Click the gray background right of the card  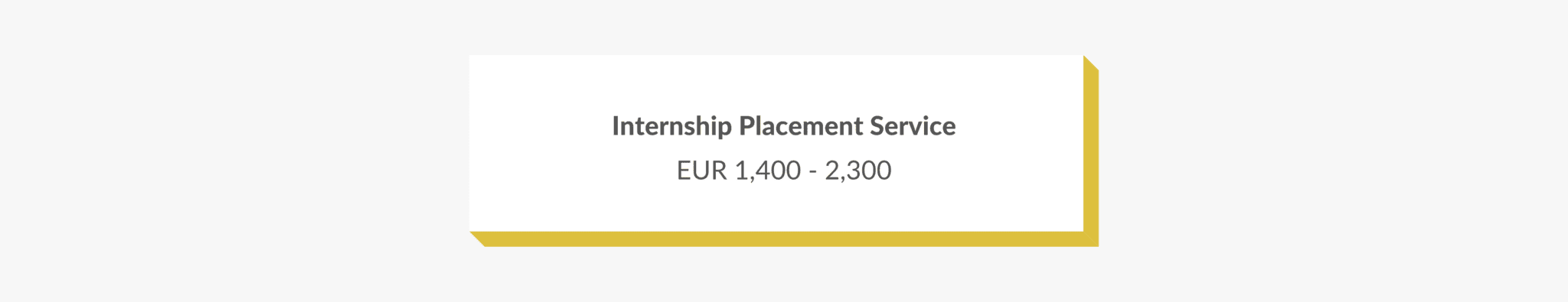[x=1334, y=151]
